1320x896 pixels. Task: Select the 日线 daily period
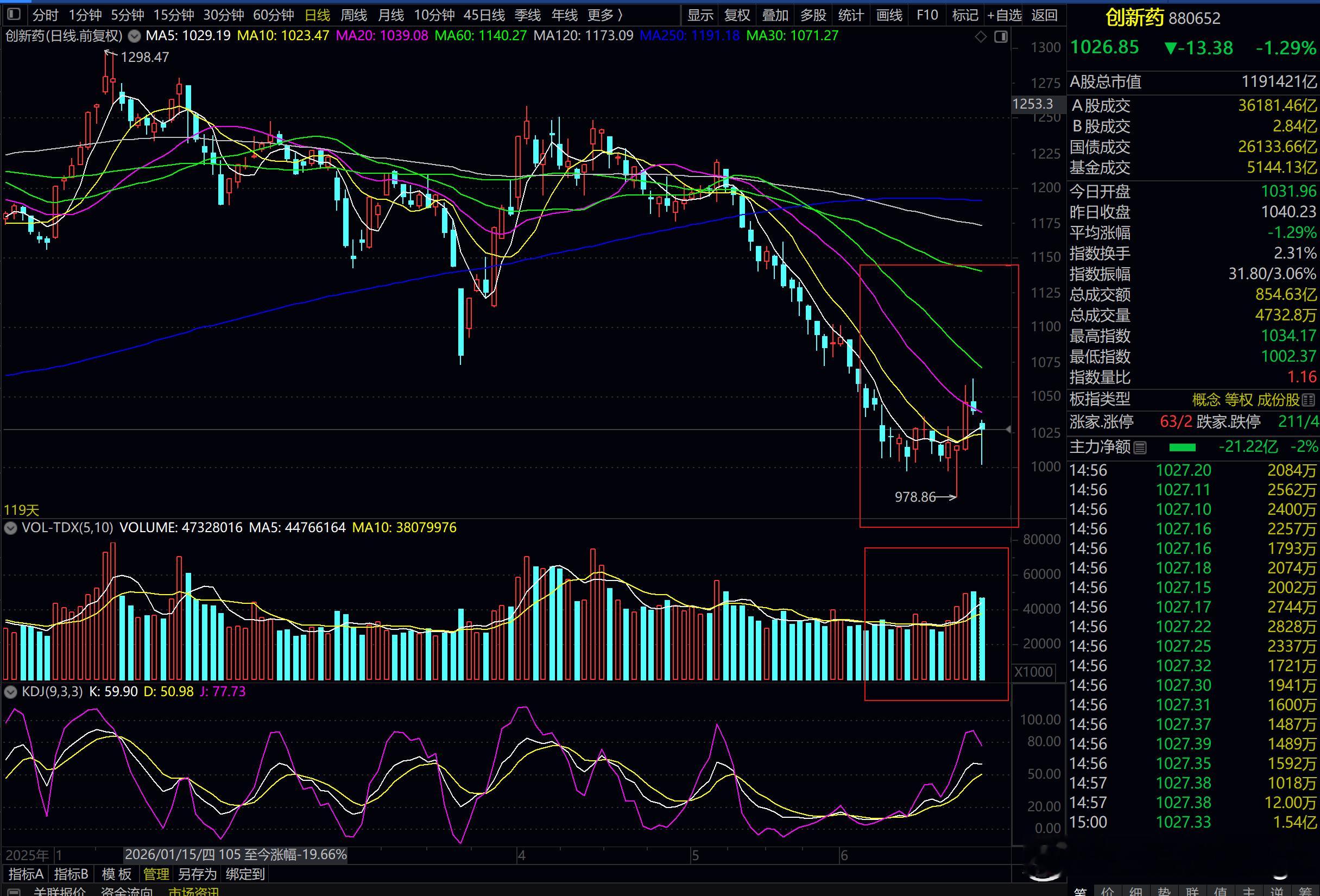(x=317, y=15)
